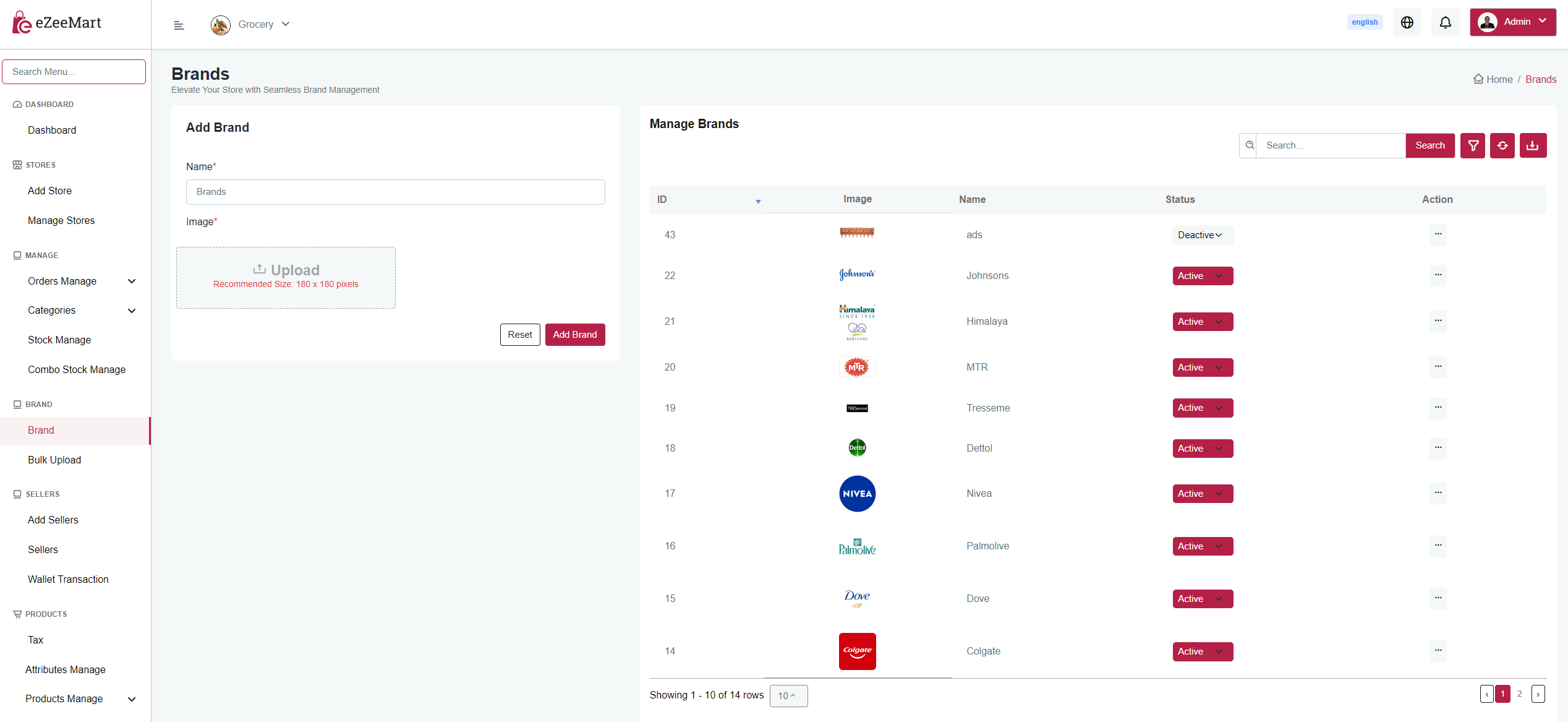Open the notifications bell
Screen dimensions: 1568x722
(x=1445, y=22)
